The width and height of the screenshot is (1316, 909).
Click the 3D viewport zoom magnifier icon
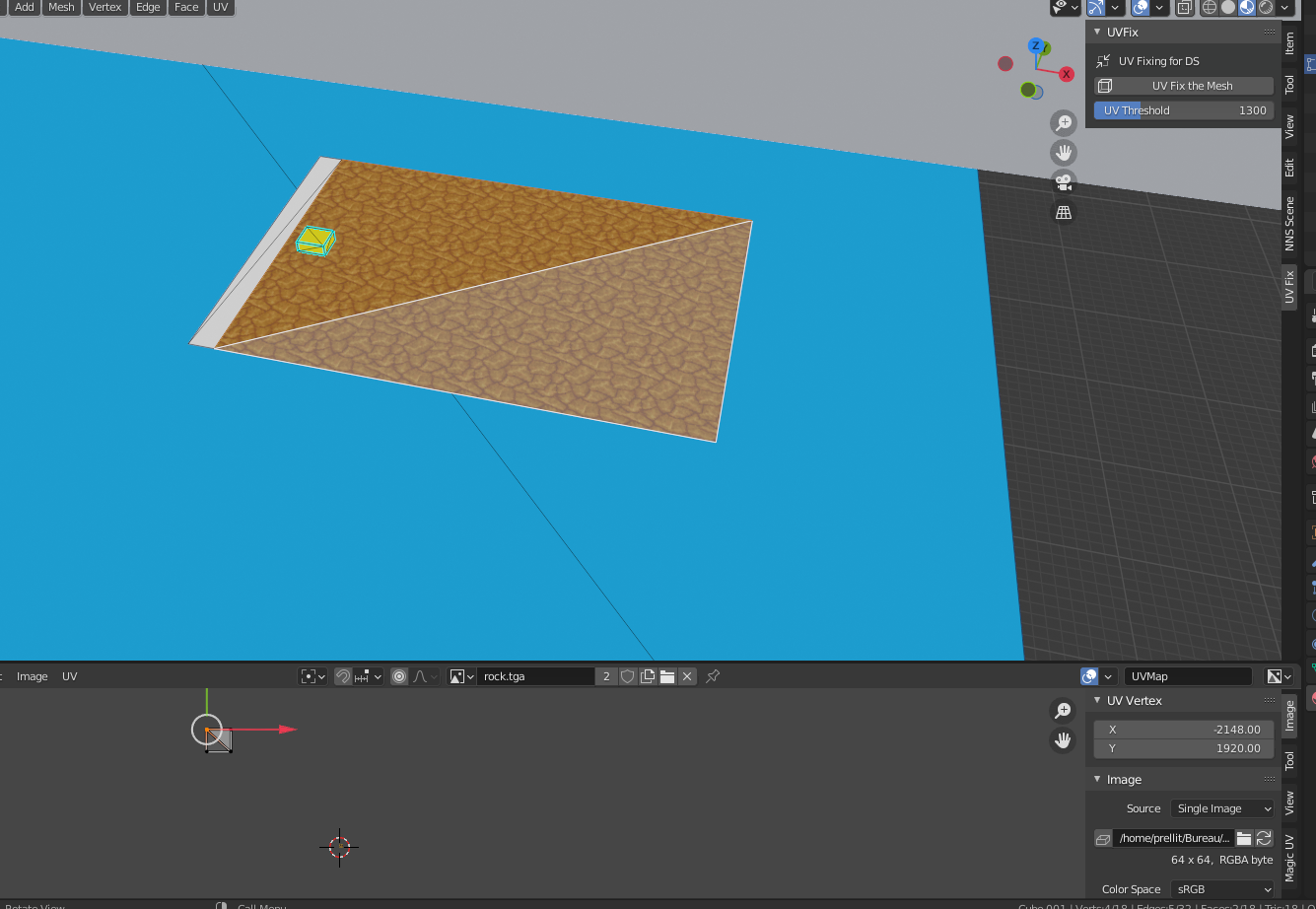click(1064, 123)
